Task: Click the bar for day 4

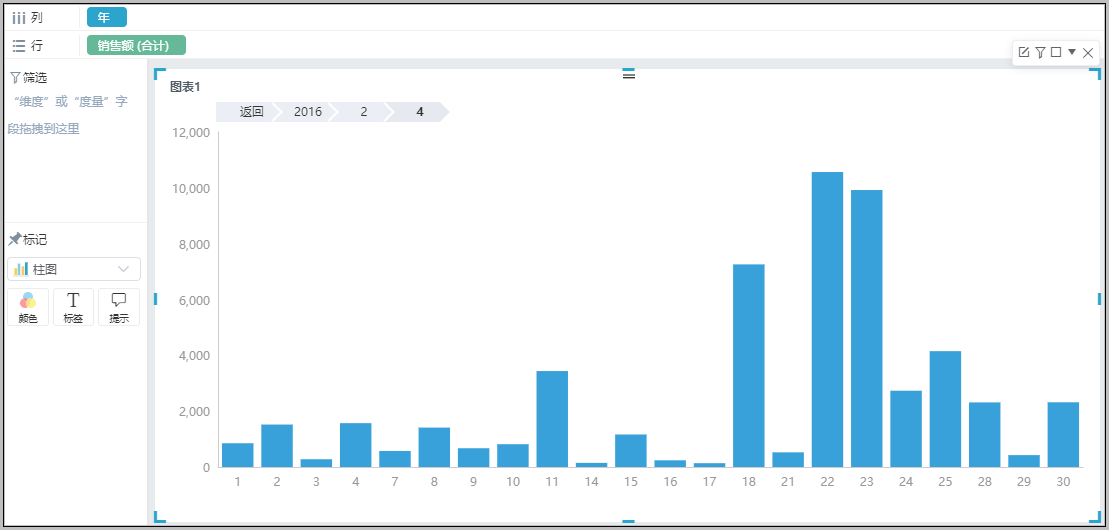Action: point(356,445)
